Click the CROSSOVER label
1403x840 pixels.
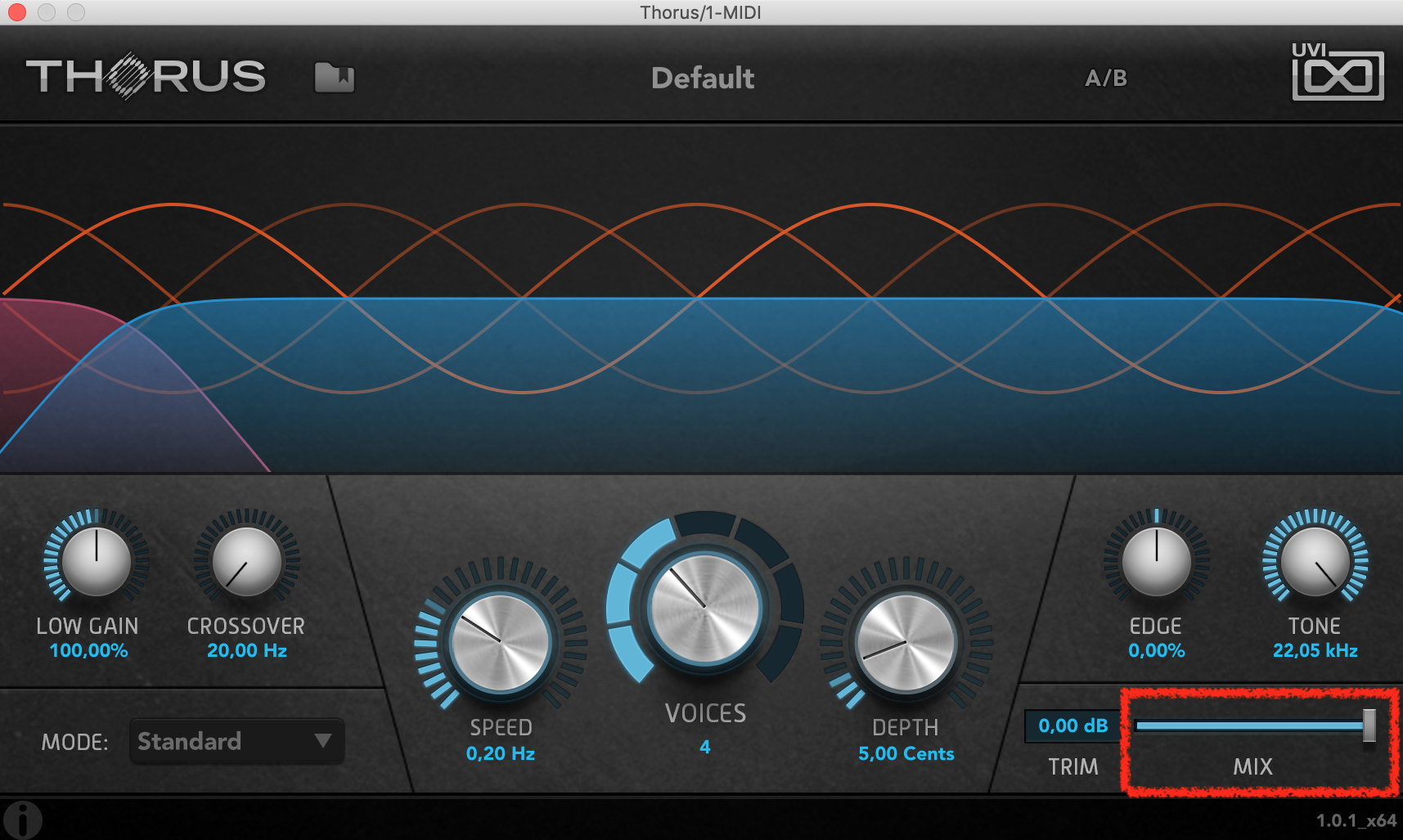point(245,626)
